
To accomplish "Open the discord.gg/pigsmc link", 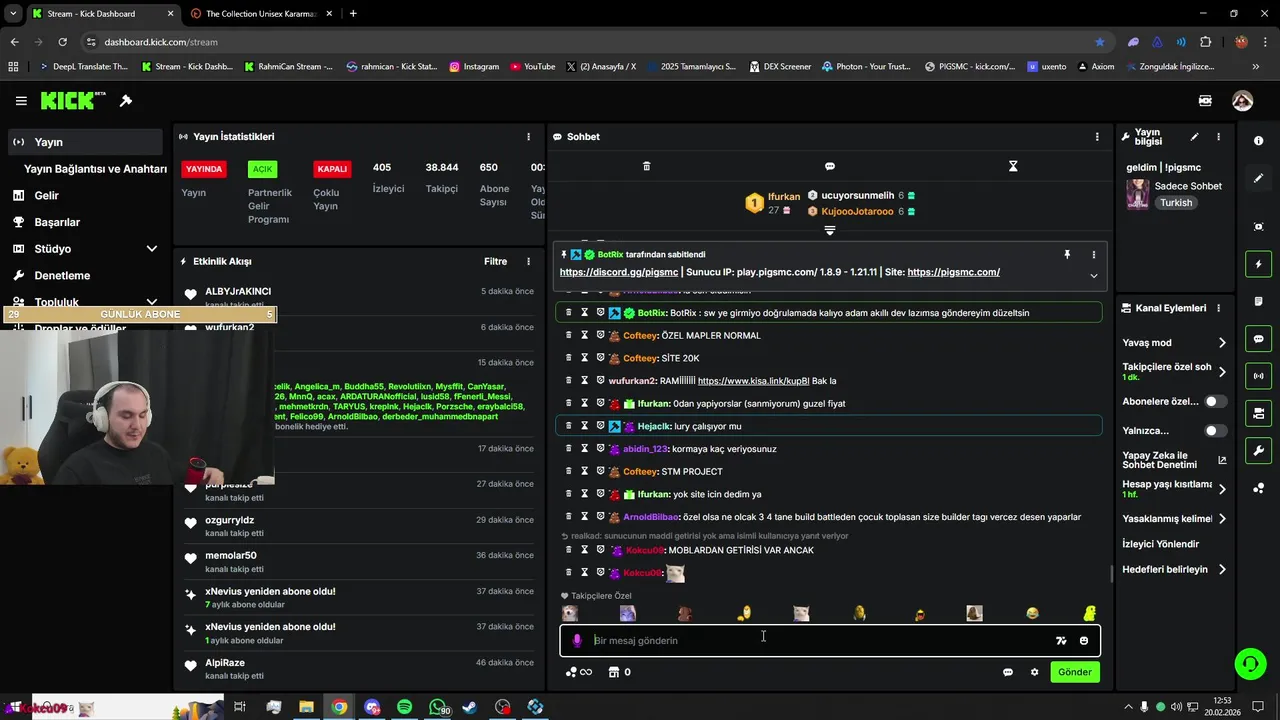I will click(x=619, y=272).
